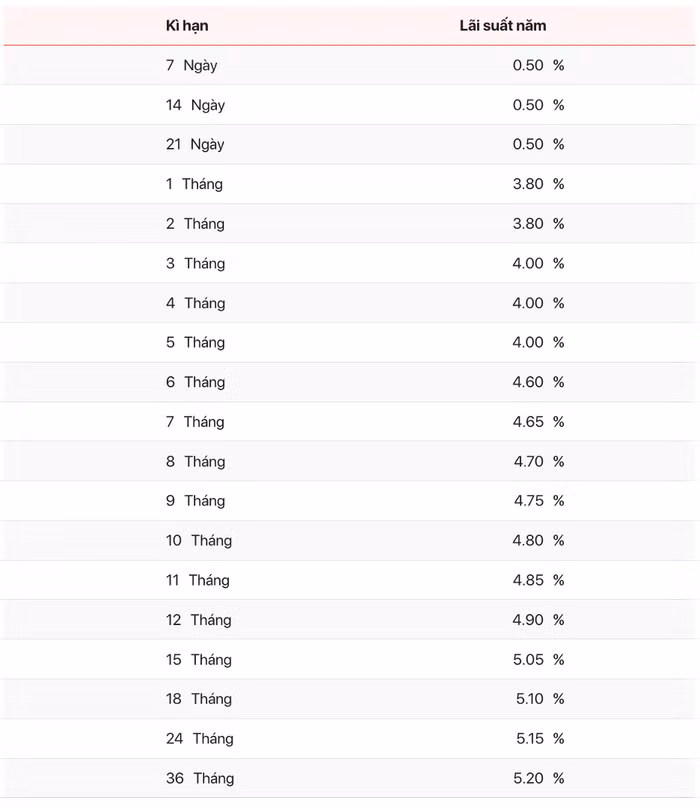Select the 21 Ngày term row
Viewport: 700px width, 806px height.
coord(195,144)
